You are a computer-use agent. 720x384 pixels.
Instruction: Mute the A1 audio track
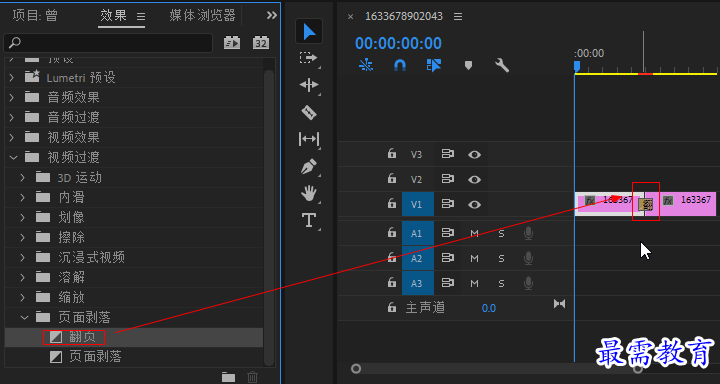[474, 234]
